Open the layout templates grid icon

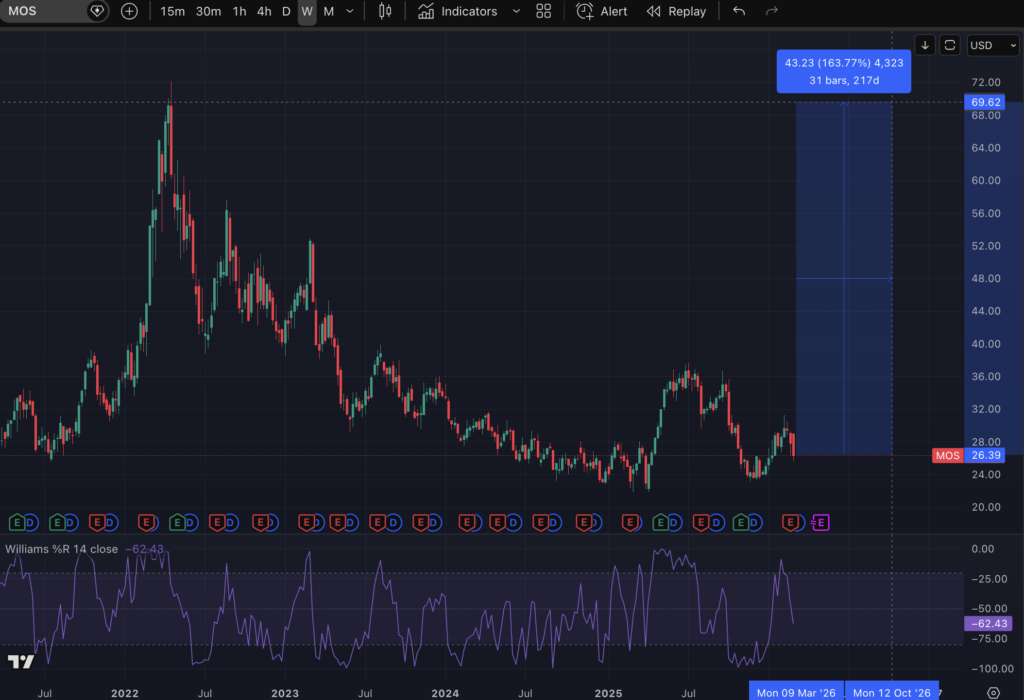(544, 11)
